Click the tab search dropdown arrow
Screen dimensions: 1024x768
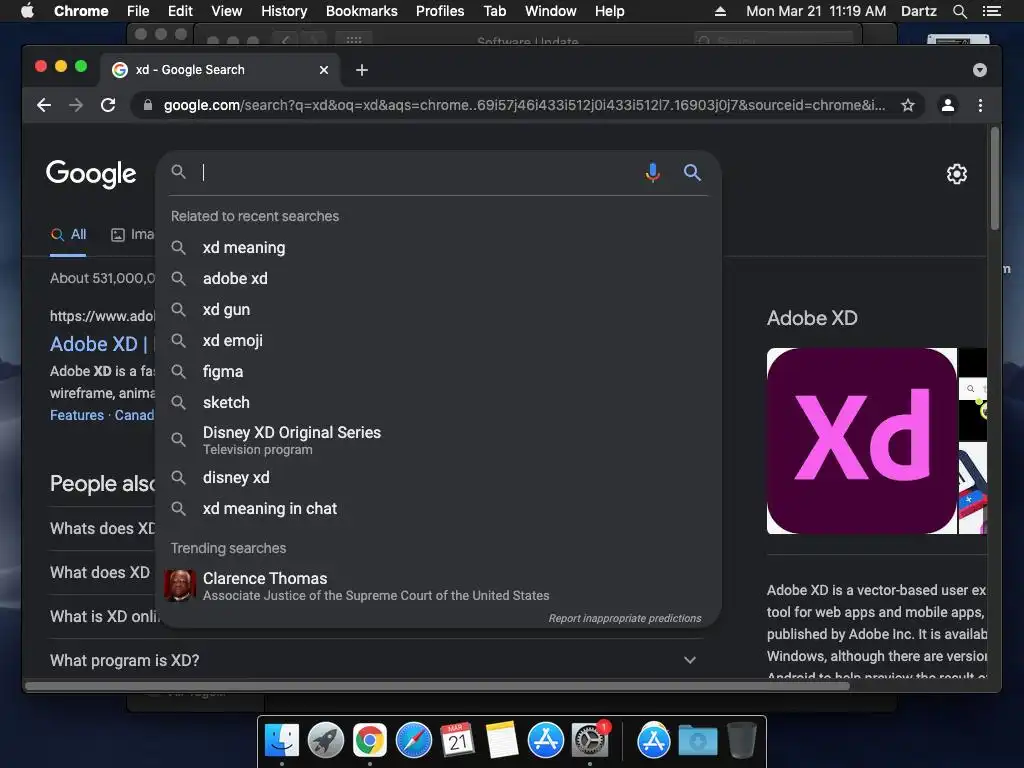pos(980,70)
